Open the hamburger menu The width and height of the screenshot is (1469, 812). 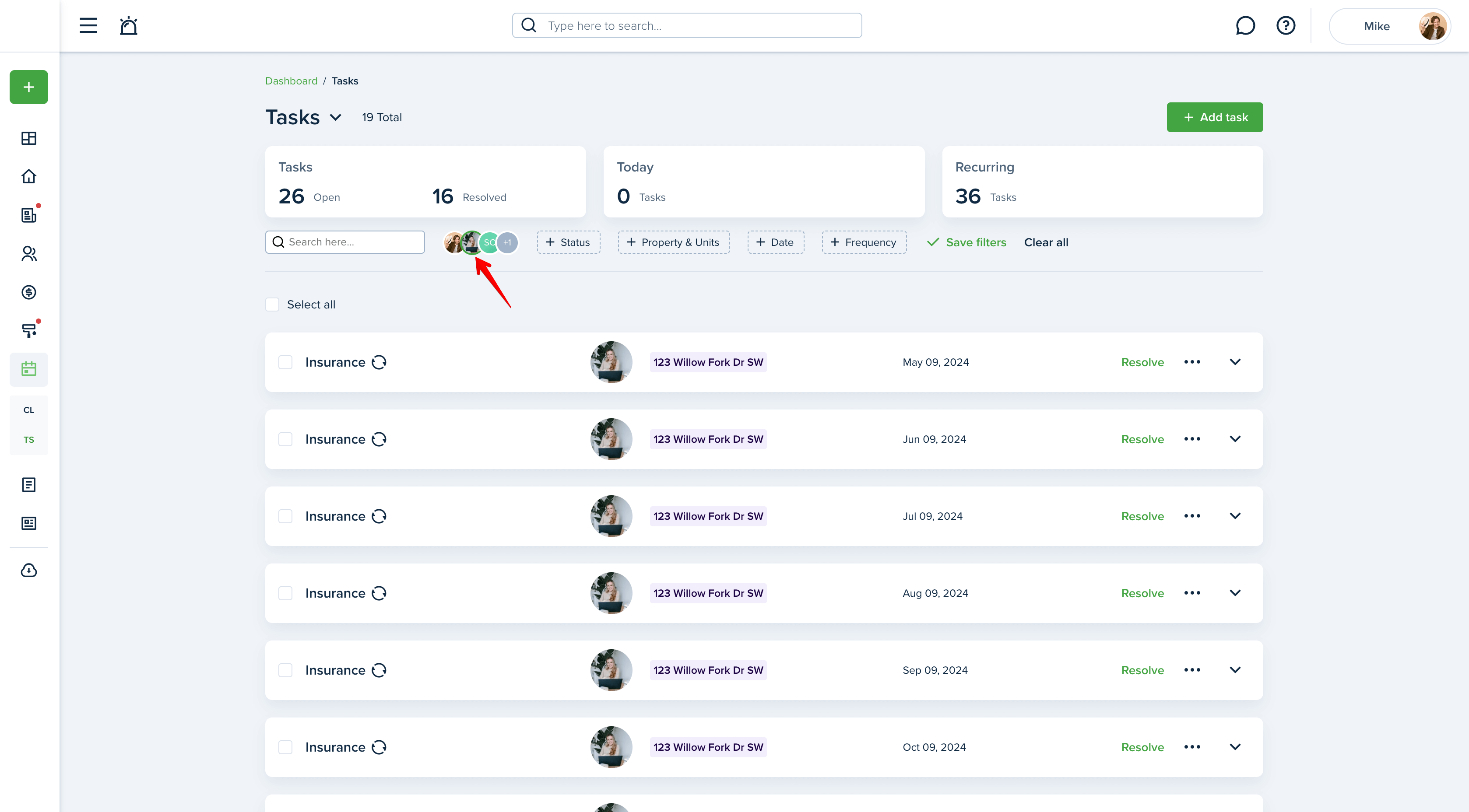[88, 26]
